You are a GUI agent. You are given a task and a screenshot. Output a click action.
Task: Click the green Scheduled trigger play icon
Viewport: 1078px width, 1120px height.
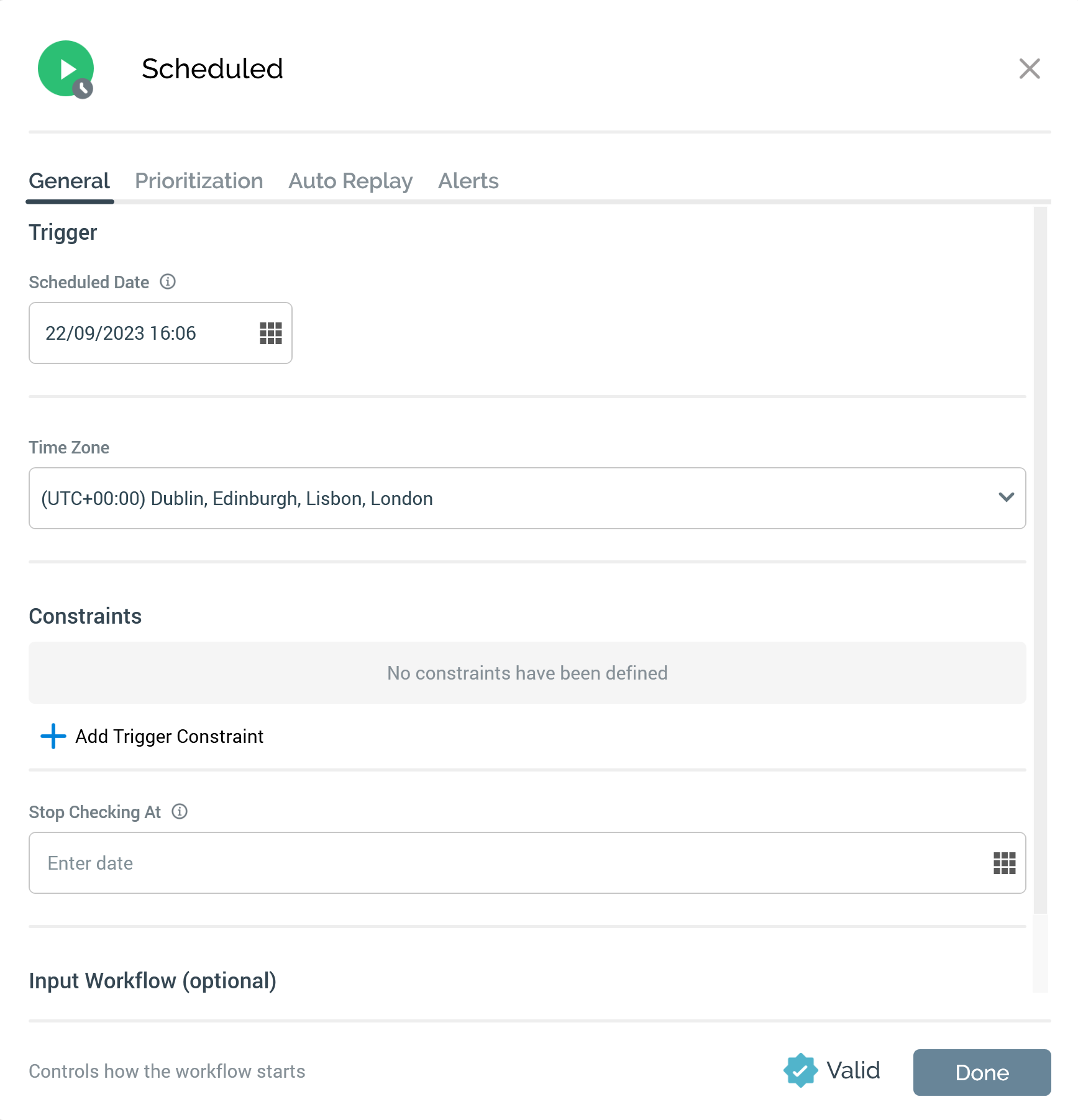coord(66,69)
